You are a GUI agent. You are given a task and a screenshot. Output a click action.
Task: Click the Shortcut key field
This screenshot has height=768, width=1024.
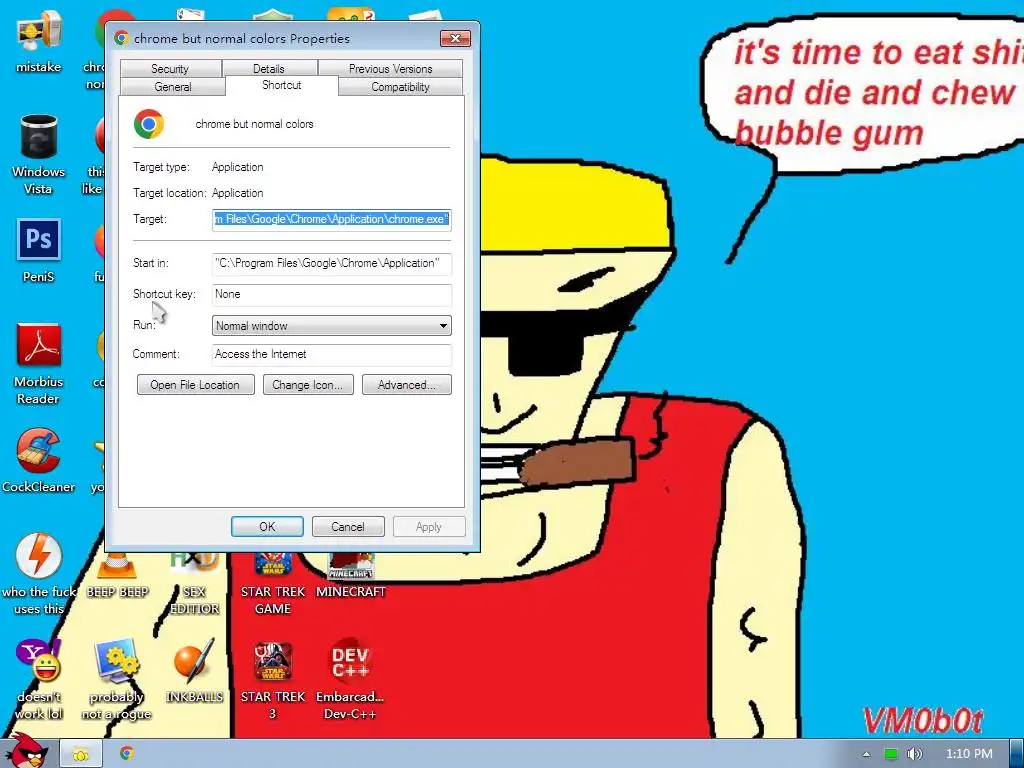(x=332, y=295)
